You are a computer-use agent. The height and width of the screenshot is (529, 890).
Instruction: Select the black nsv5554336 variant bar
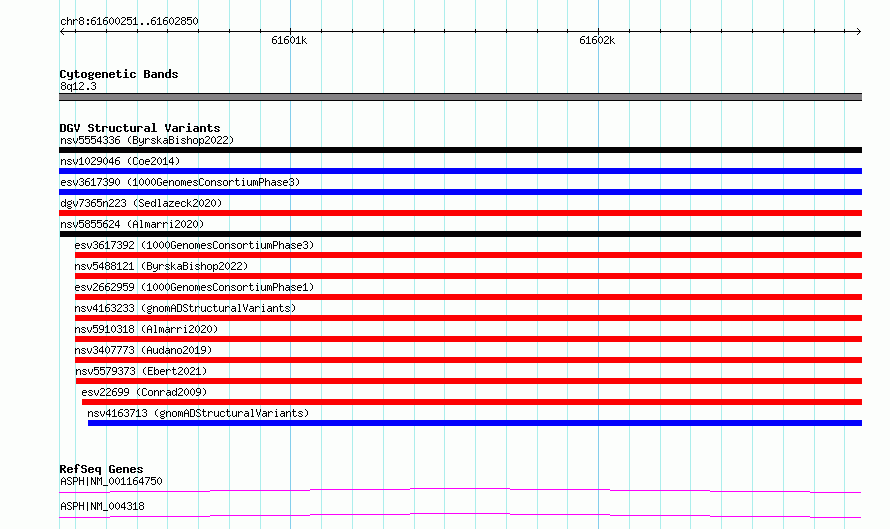460,150
